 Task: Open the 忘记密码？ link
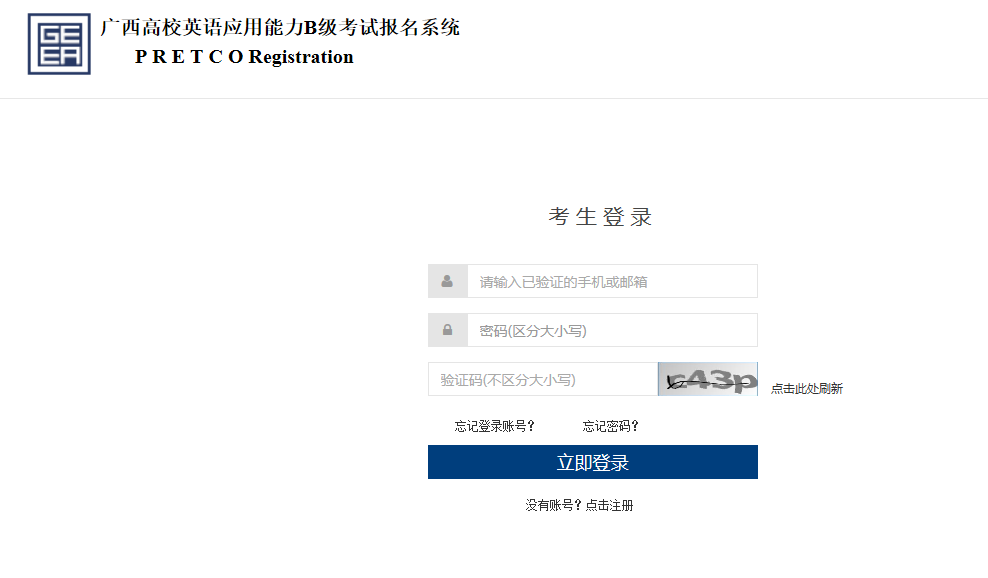point(611,426)
